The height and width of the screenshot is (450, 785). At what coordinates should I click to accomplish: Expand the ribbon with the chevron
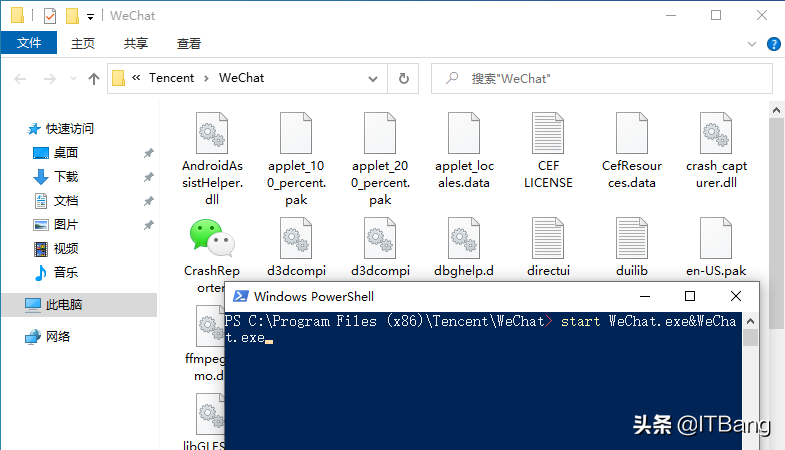coord(753,43)
